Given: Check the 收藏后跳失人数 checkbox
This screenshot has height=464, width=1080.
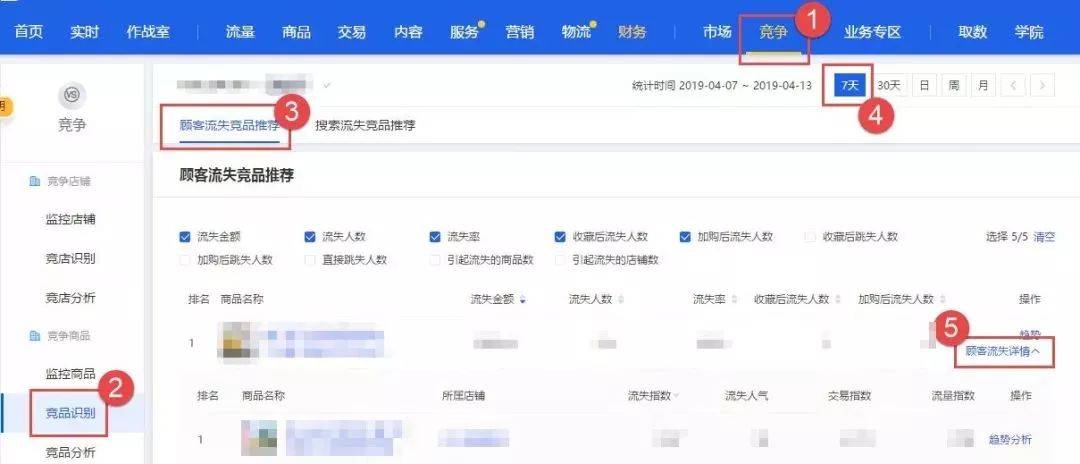Looking at the screenshot, I should pyautogui.click(x=810, y=237).
